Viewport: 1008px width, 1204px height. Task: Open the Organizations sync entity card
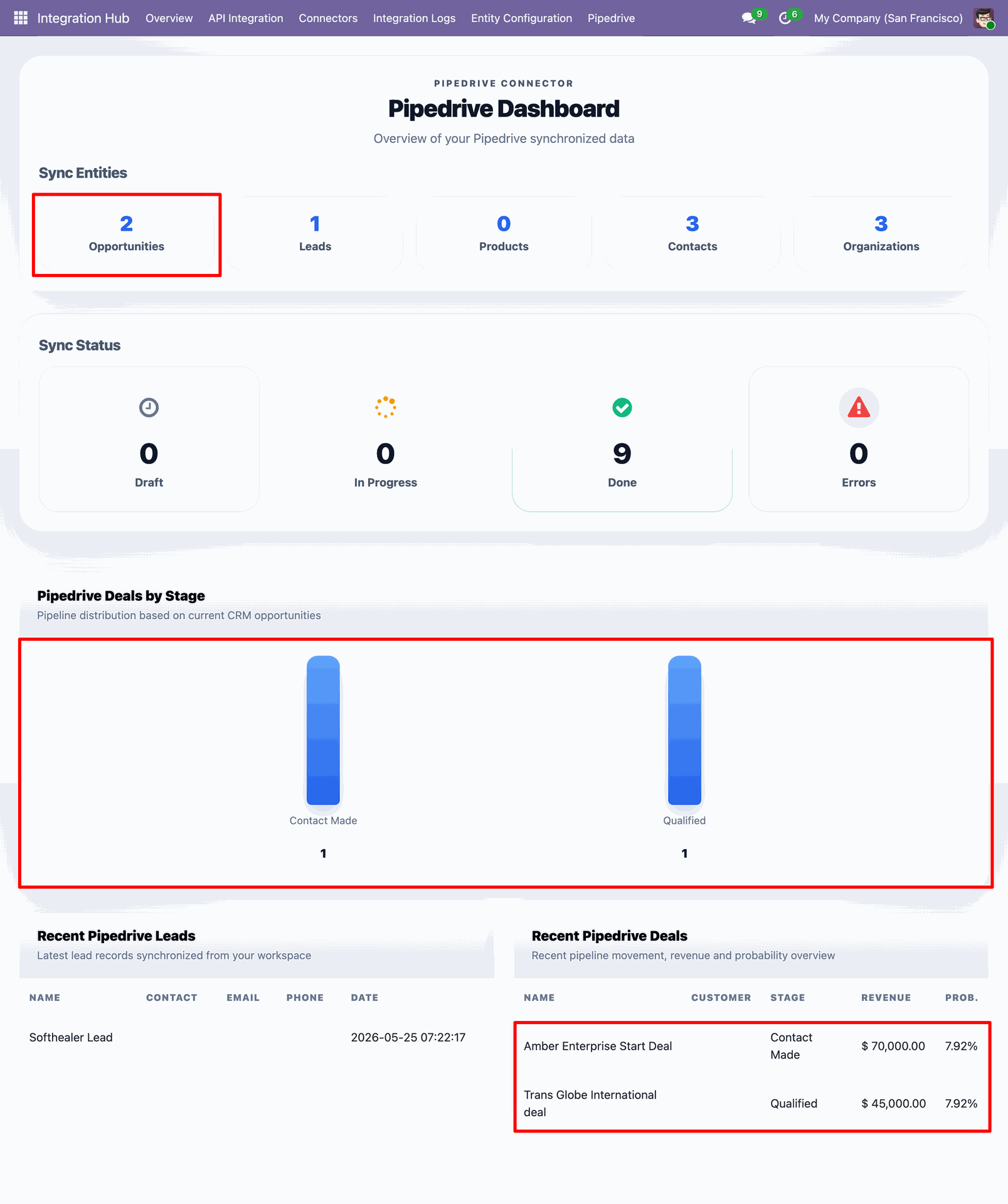(x=881, y=234)
